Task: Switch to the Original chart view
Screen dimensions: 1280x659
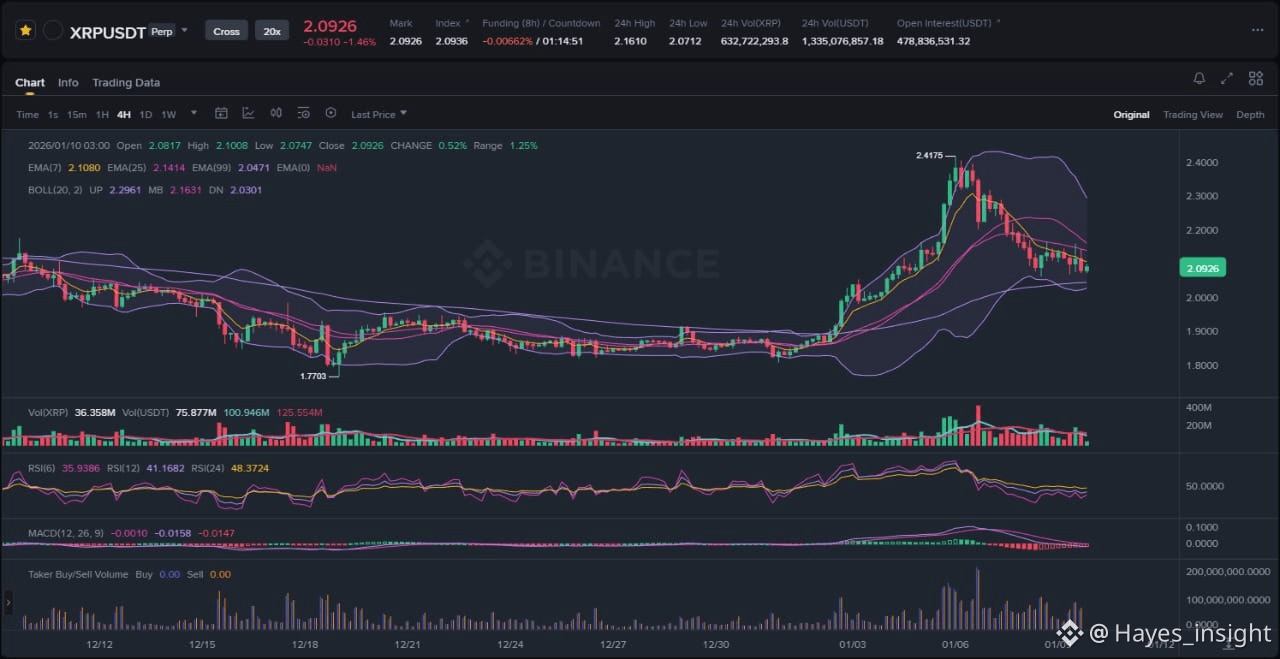Action: click(x=1131, y=115)
